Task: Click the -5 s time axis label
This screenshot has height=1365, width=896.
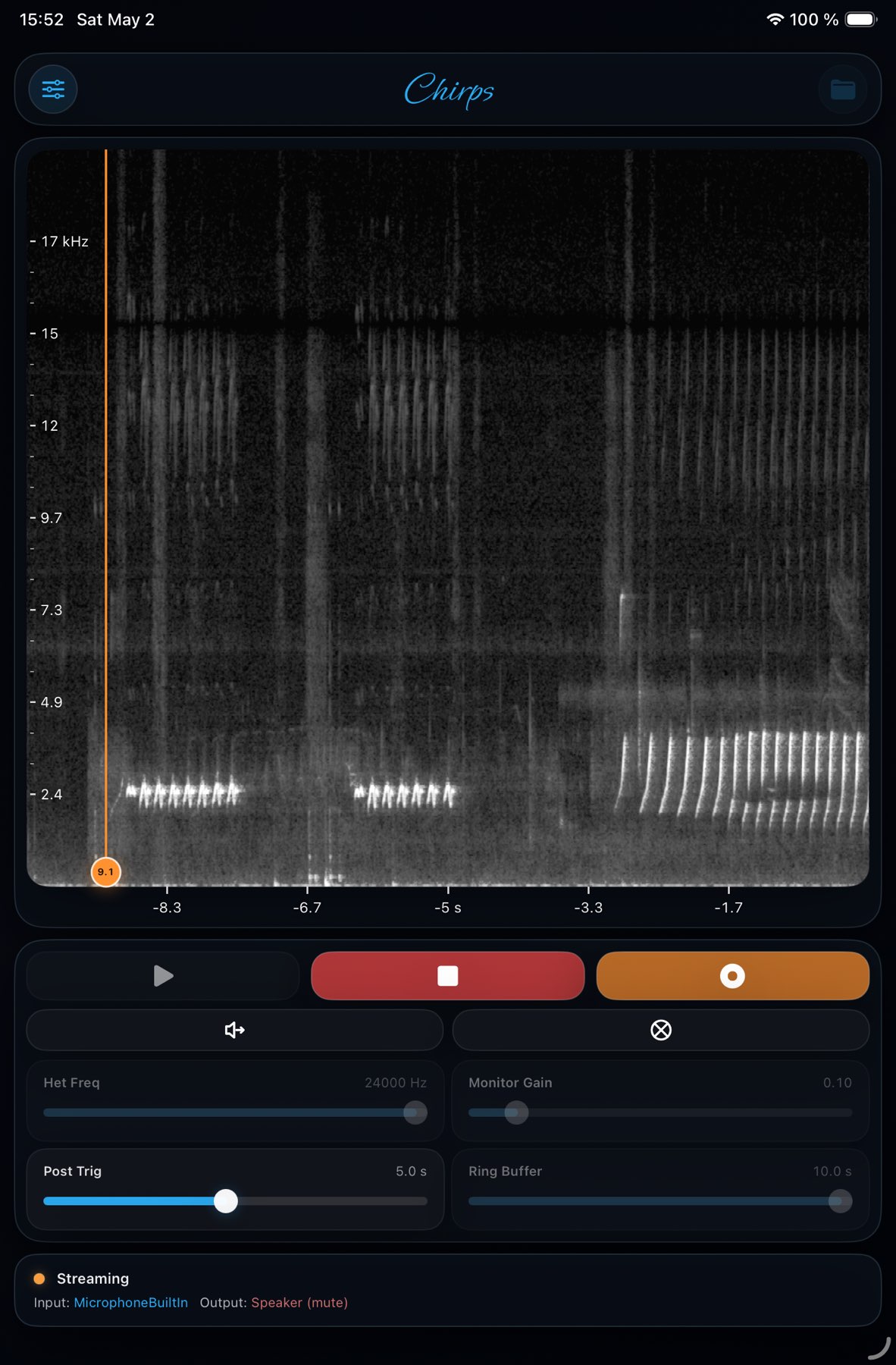Action: pos(448,908)
